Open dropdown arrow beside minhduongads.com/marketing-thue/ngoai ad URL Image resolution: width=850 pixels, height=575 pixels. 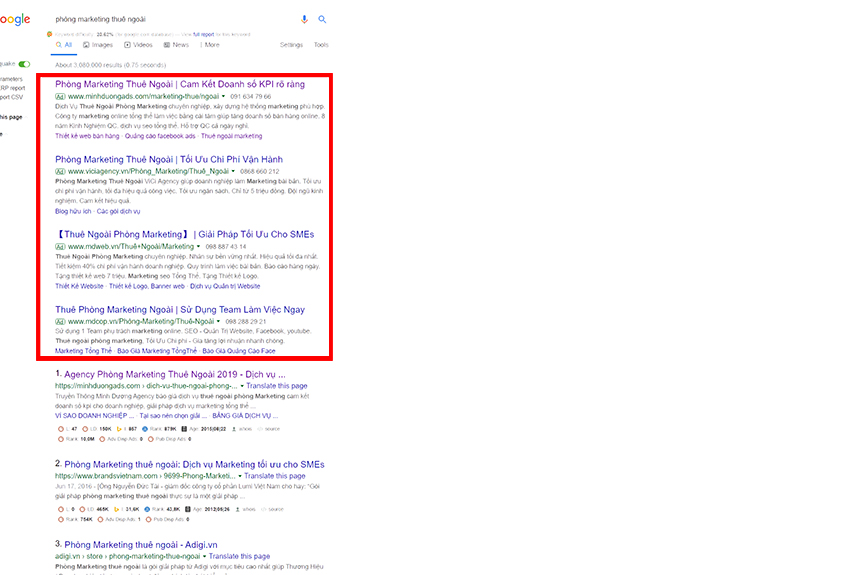(223, 96)
